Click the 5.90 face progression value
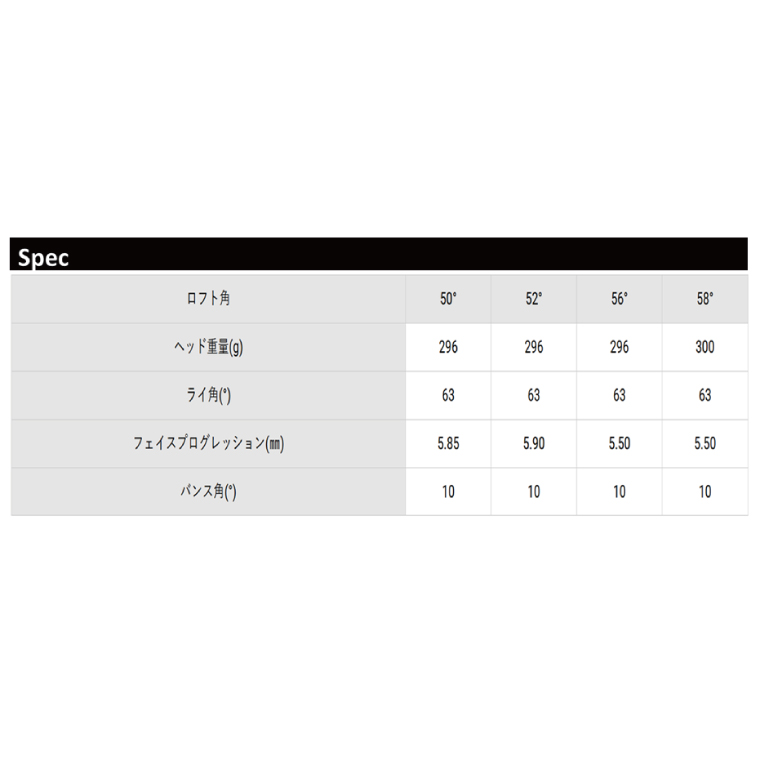 (534, 444)
